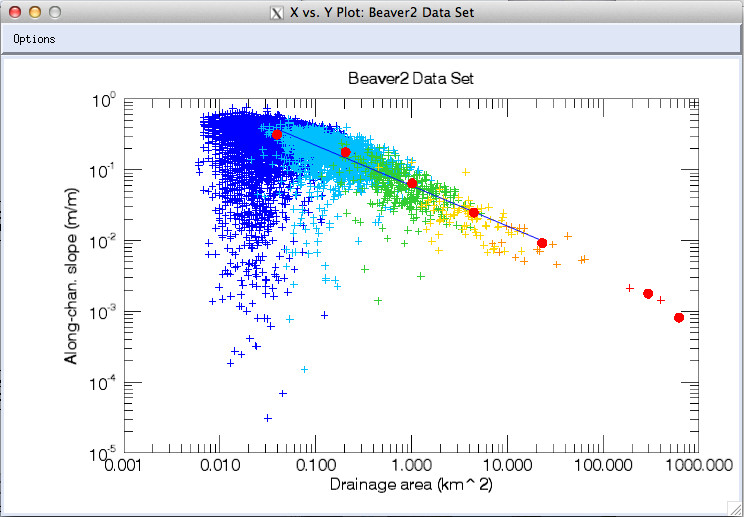Screen dimensions: 744x517
Task: Minimize the window using yellow button
Action: (35, 13)
